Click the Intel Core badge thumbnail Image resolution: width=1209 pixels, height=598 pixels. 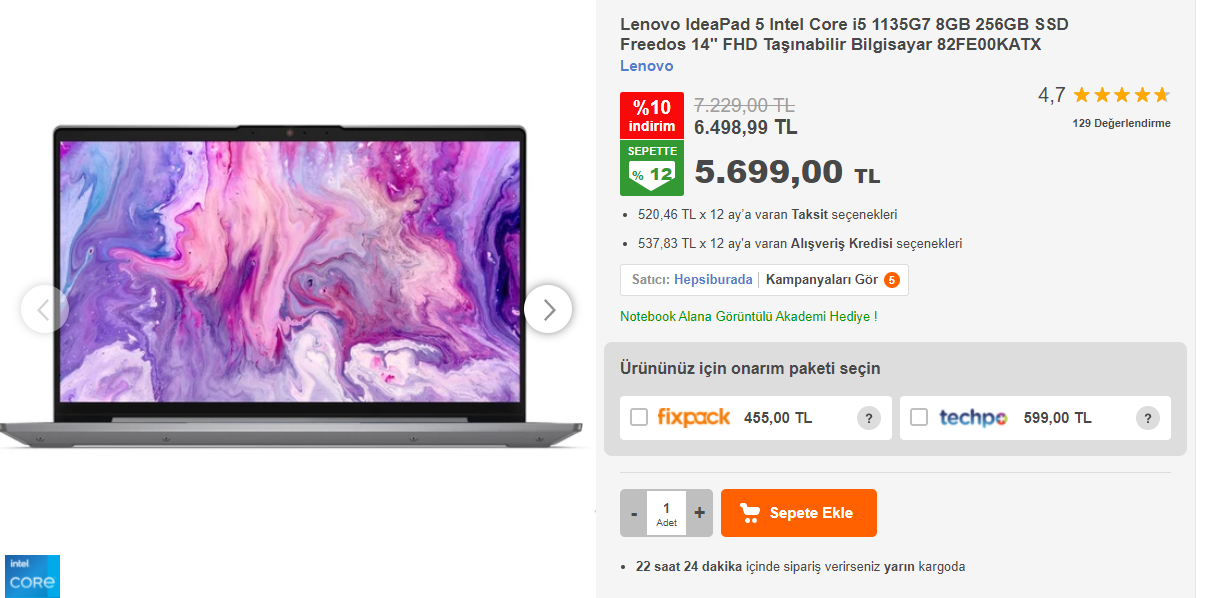[32, 576]
